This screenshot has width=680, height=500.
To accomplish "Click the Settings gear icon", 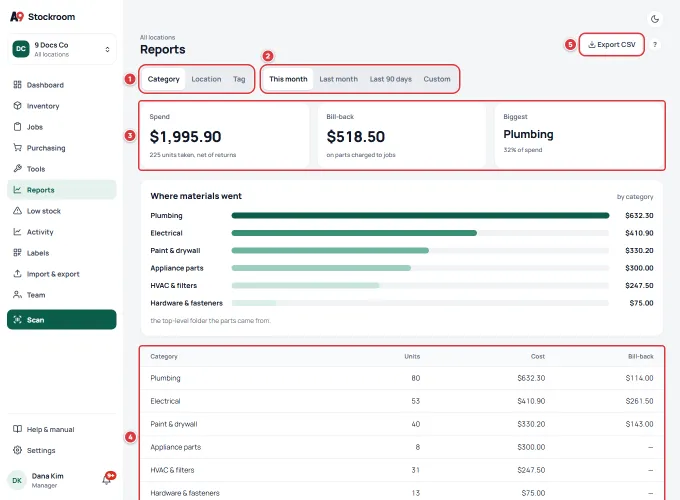I will (17, 450).
